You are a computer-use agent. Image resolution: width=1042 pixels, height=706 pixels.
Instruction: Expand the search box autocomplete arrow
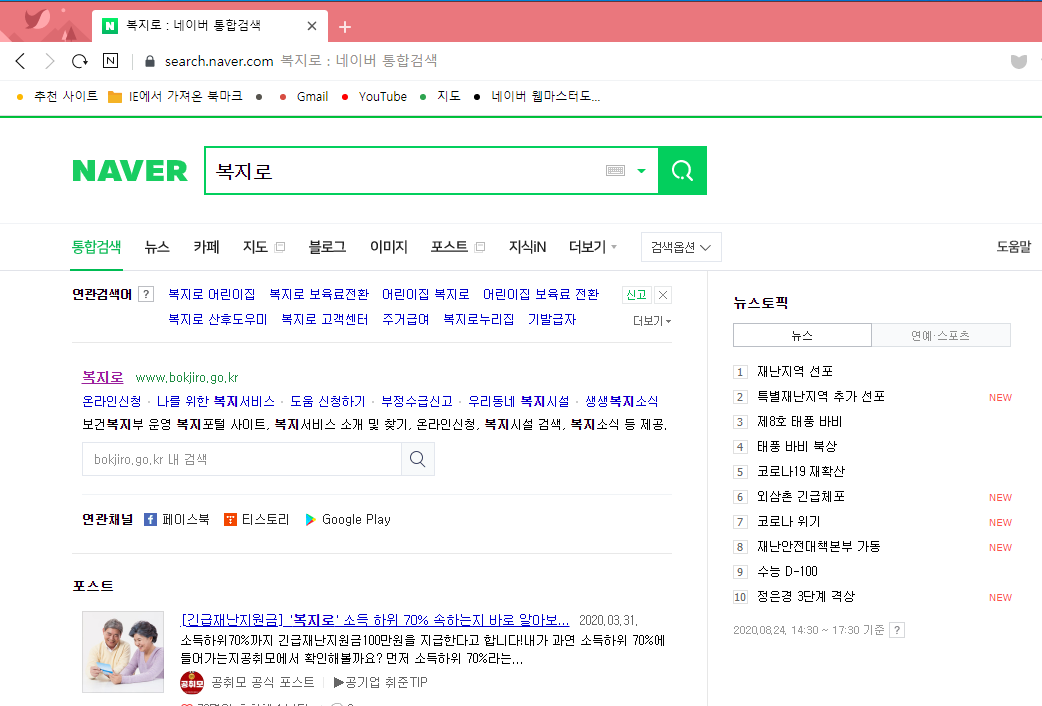coord(641,171)
